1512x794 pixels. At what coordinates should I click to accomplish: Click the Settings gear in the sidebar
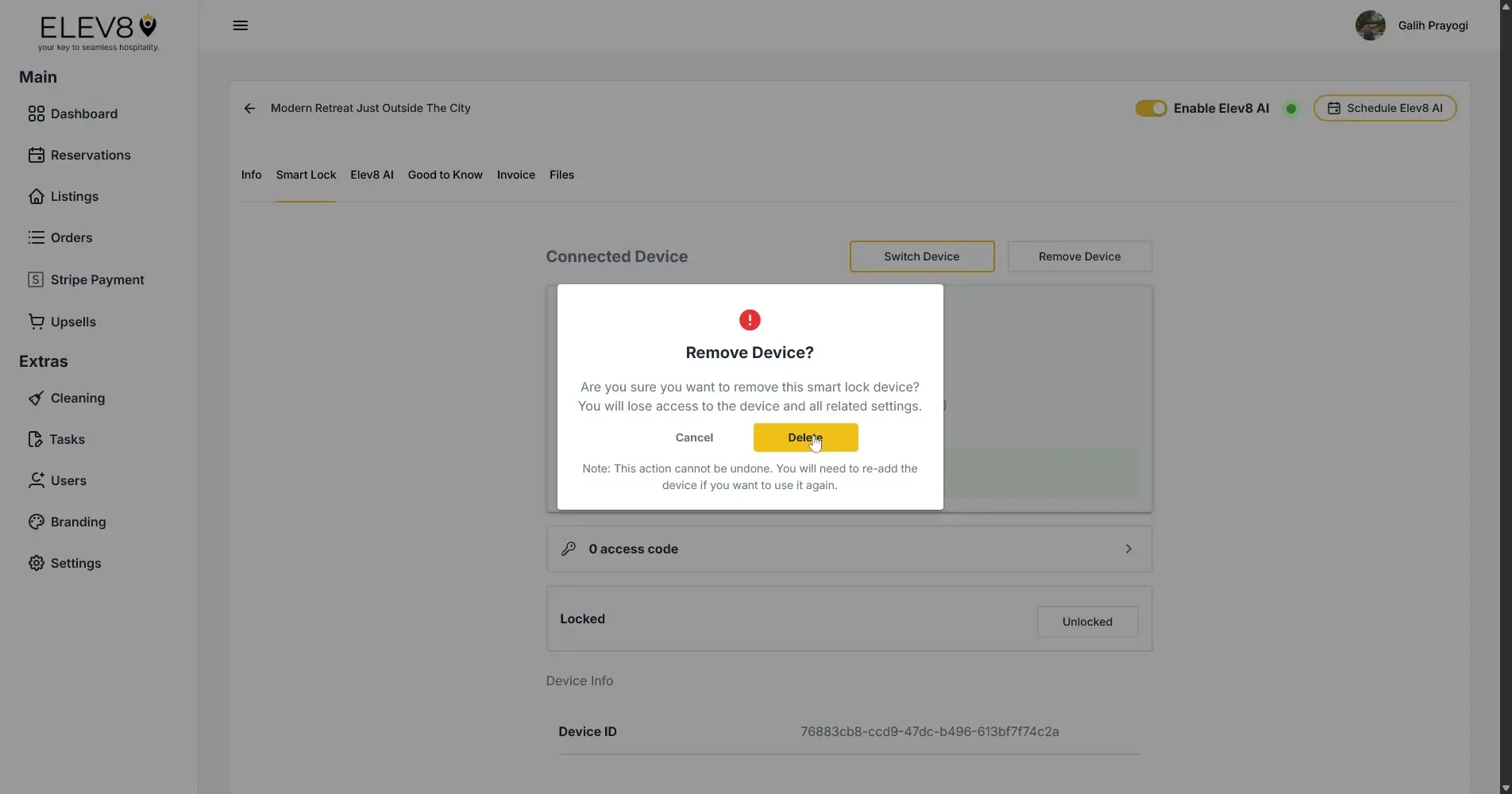click(37, 563)
